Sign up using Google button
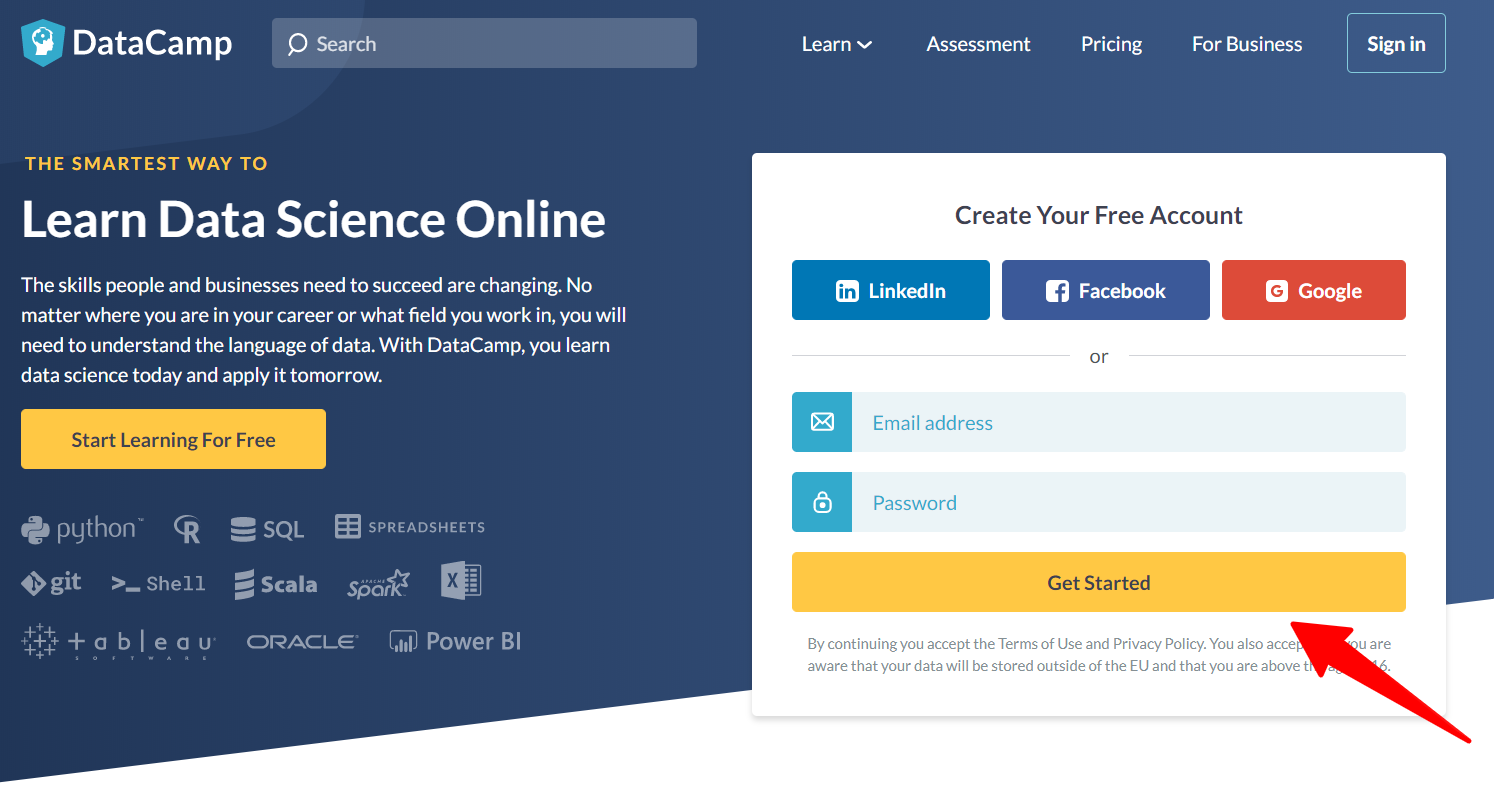The height and width of the screenshot is (791, 1494). (1313, 291)
